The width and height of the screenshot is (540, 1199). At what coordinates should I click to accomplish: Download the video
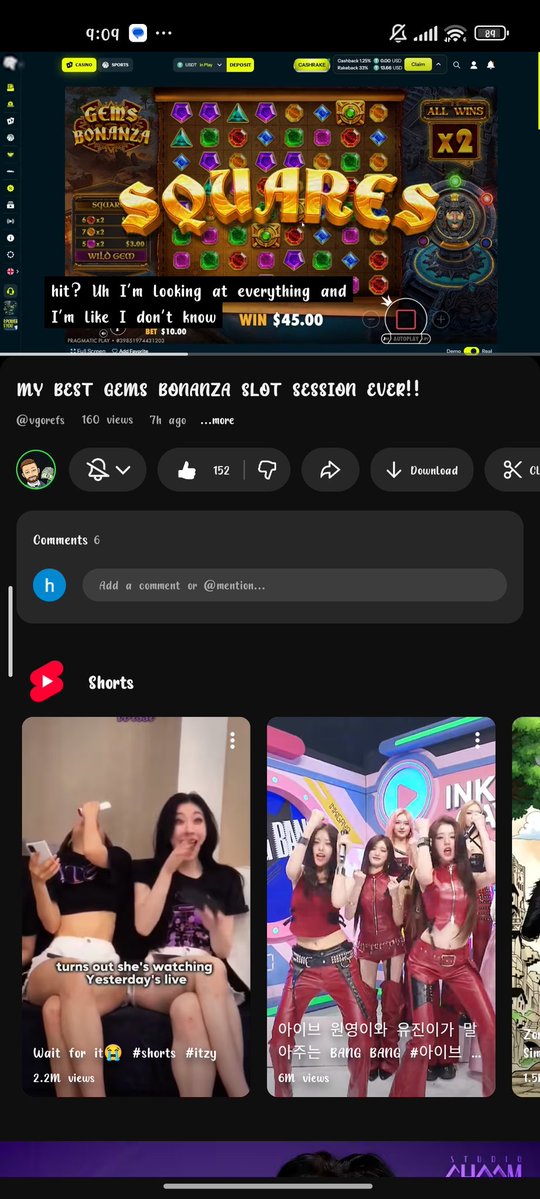coord(421,470)
